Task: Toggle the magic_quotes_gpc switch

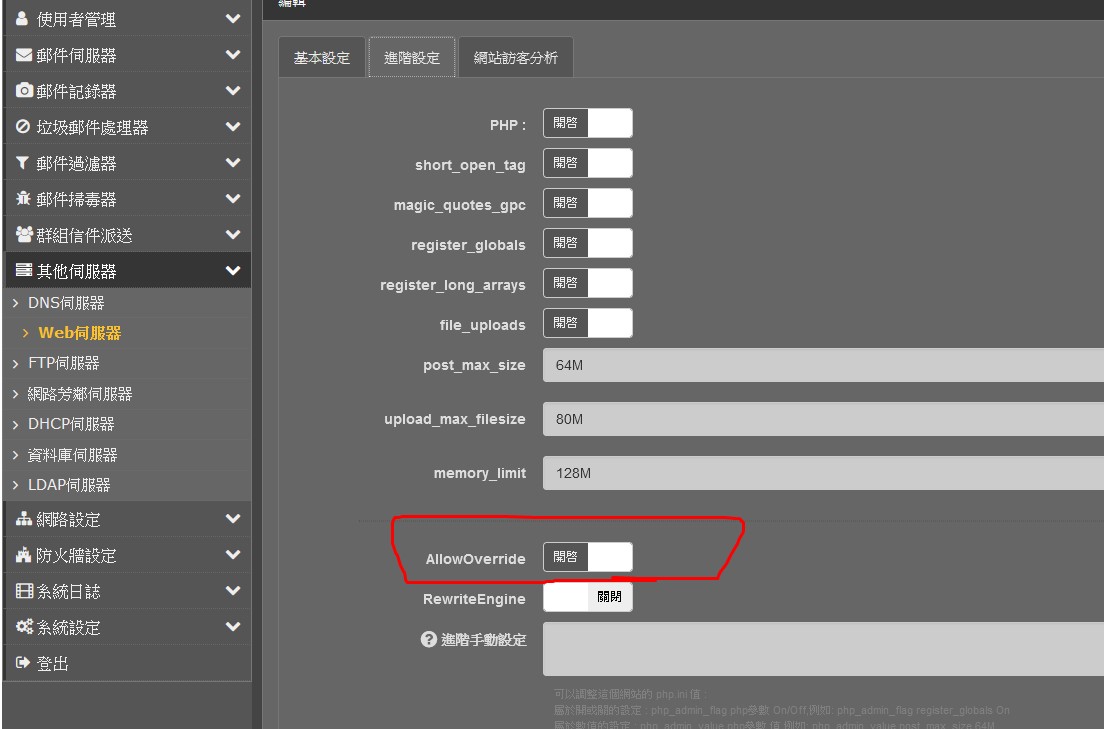Action: (588, 204)
